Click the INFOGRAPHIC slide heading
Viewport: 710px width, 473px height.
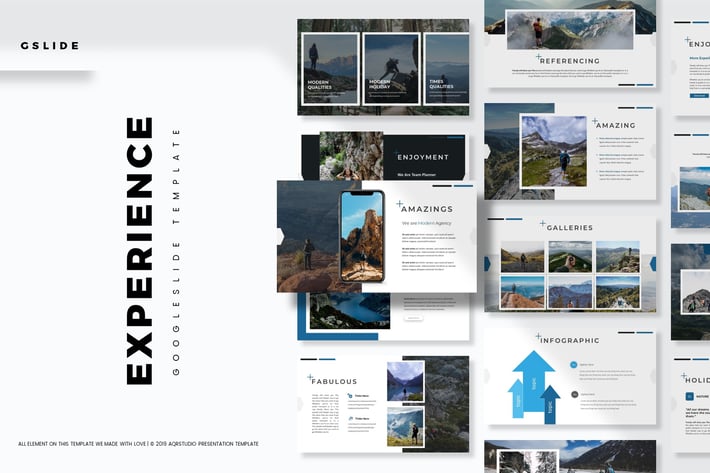point(570,340)
